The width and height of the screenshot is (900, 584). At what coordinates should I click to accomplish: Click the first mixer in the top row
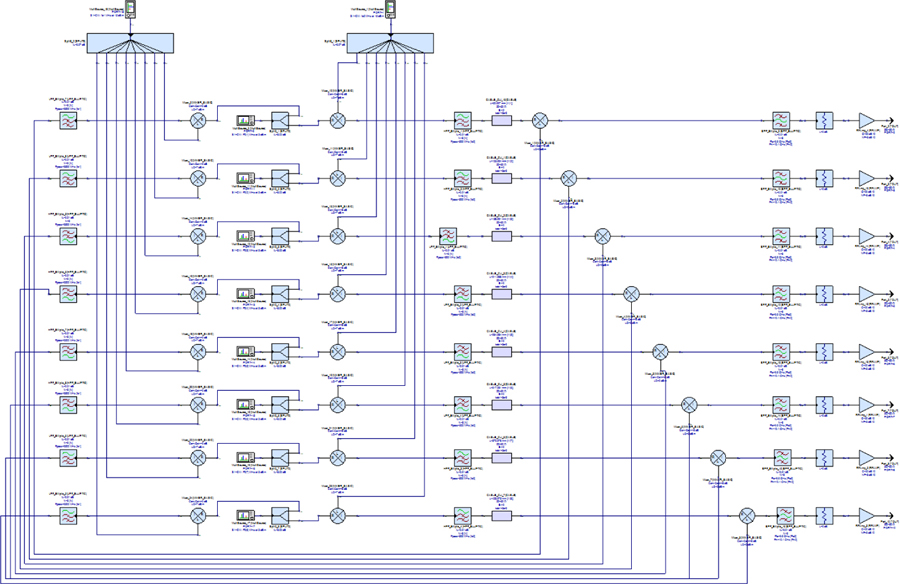tap(198, 121)
